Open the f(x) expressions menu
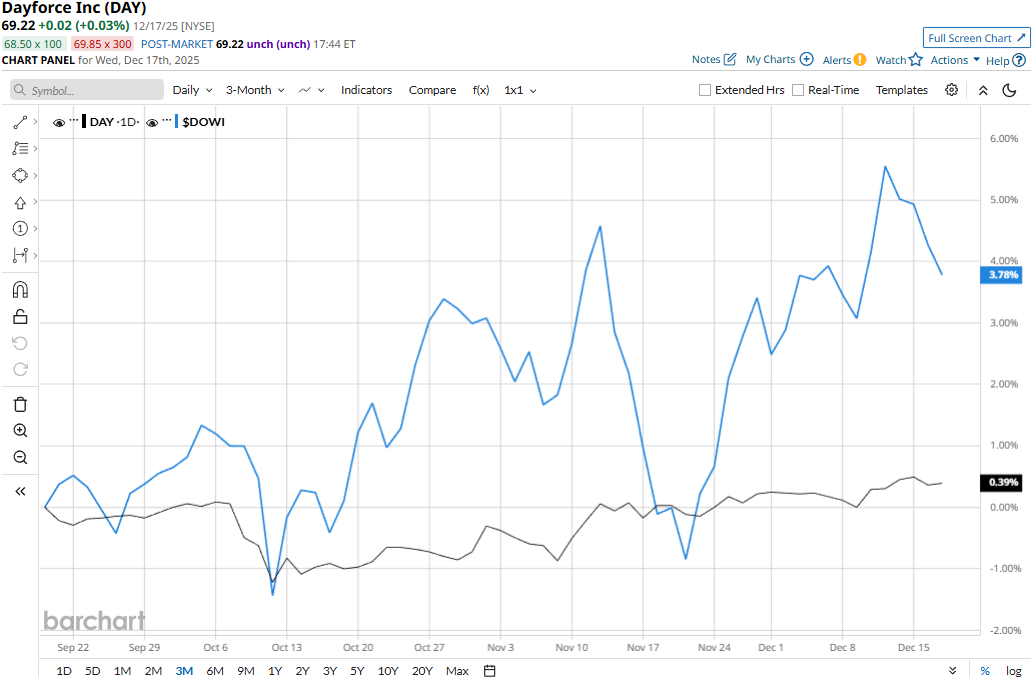1032x677 pixels. click(480, 90)
